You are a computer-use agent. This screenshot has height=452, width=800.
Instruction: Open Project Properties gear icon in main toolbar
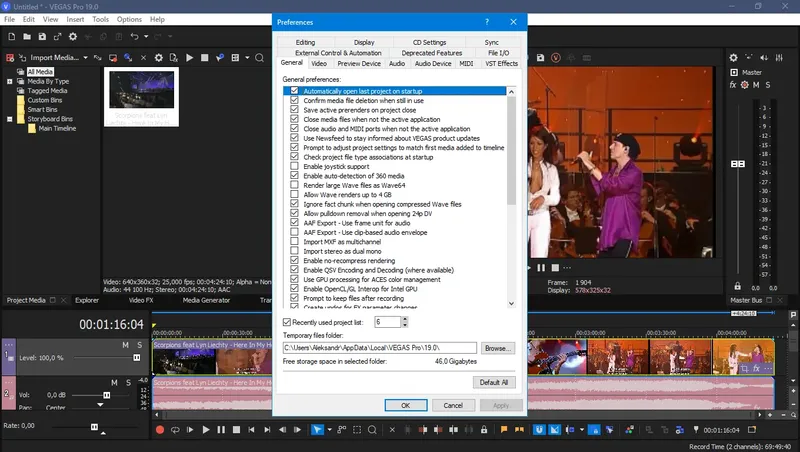tap(73, 37)
